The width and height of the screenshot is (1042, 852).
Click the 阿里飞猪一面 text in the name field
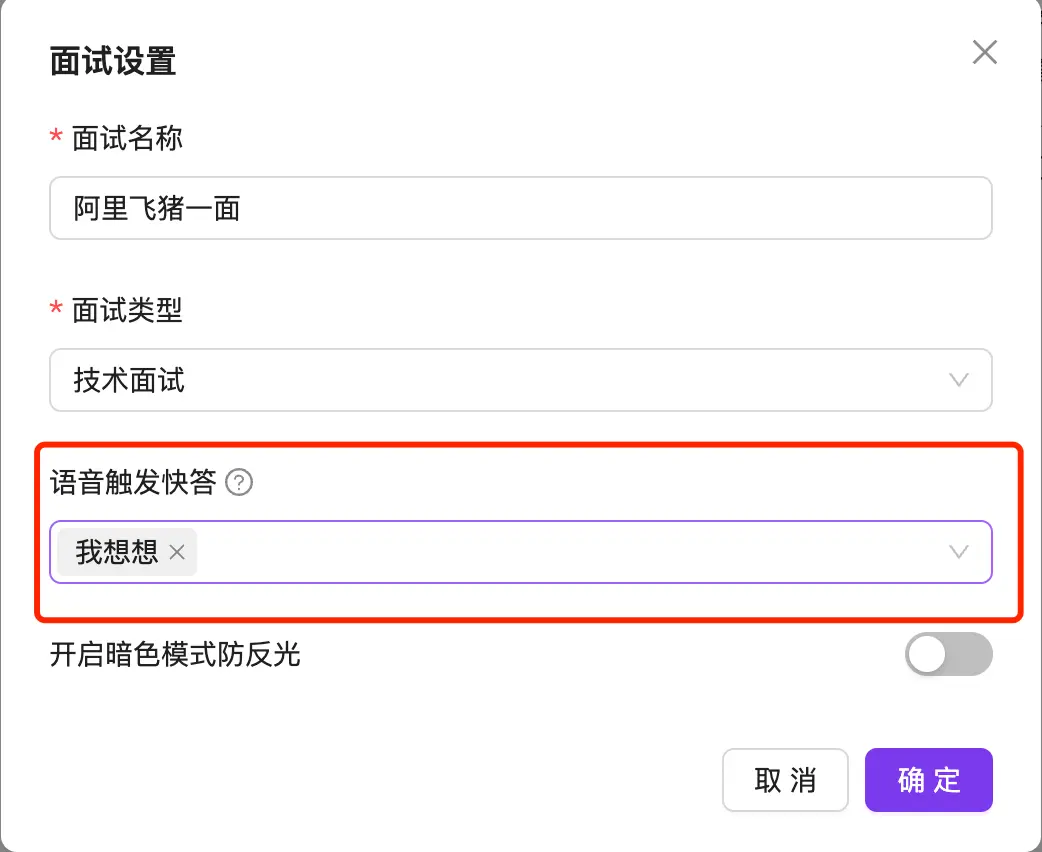point(157,208)
